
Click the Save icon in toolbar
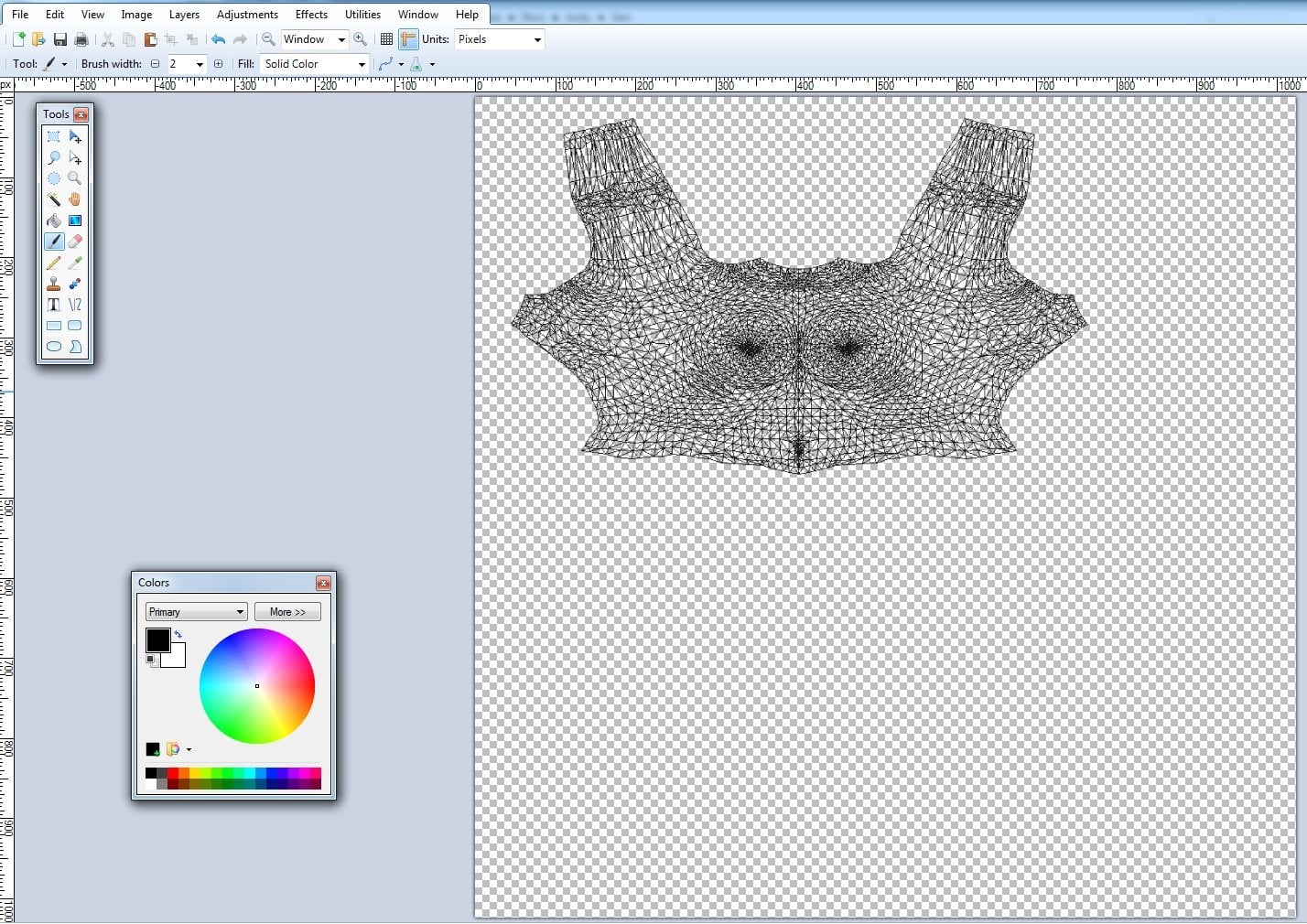[60, 39]
